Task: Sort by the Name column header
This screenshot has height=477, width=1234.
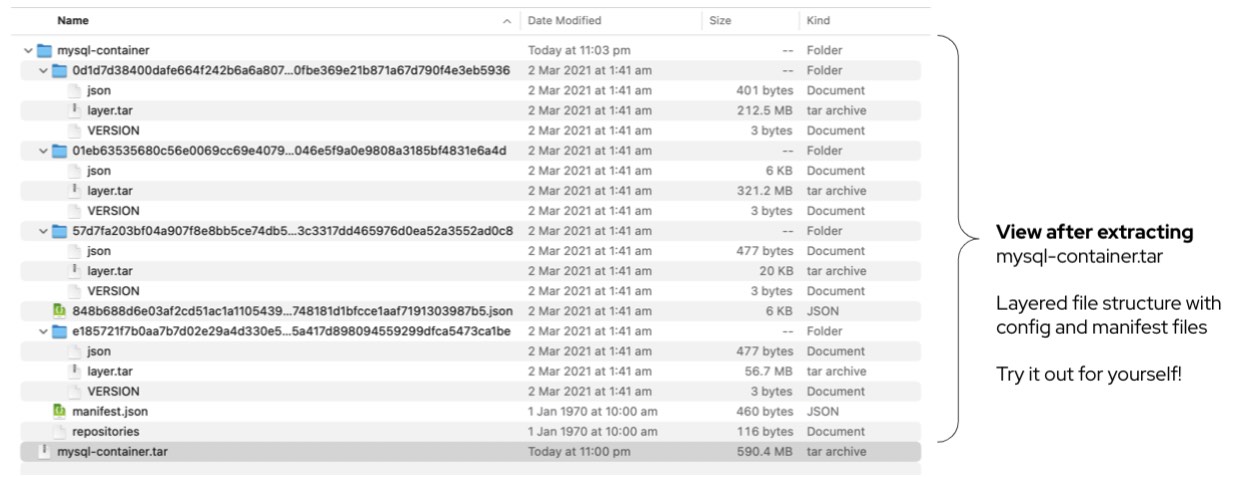Action: [72, 20]
